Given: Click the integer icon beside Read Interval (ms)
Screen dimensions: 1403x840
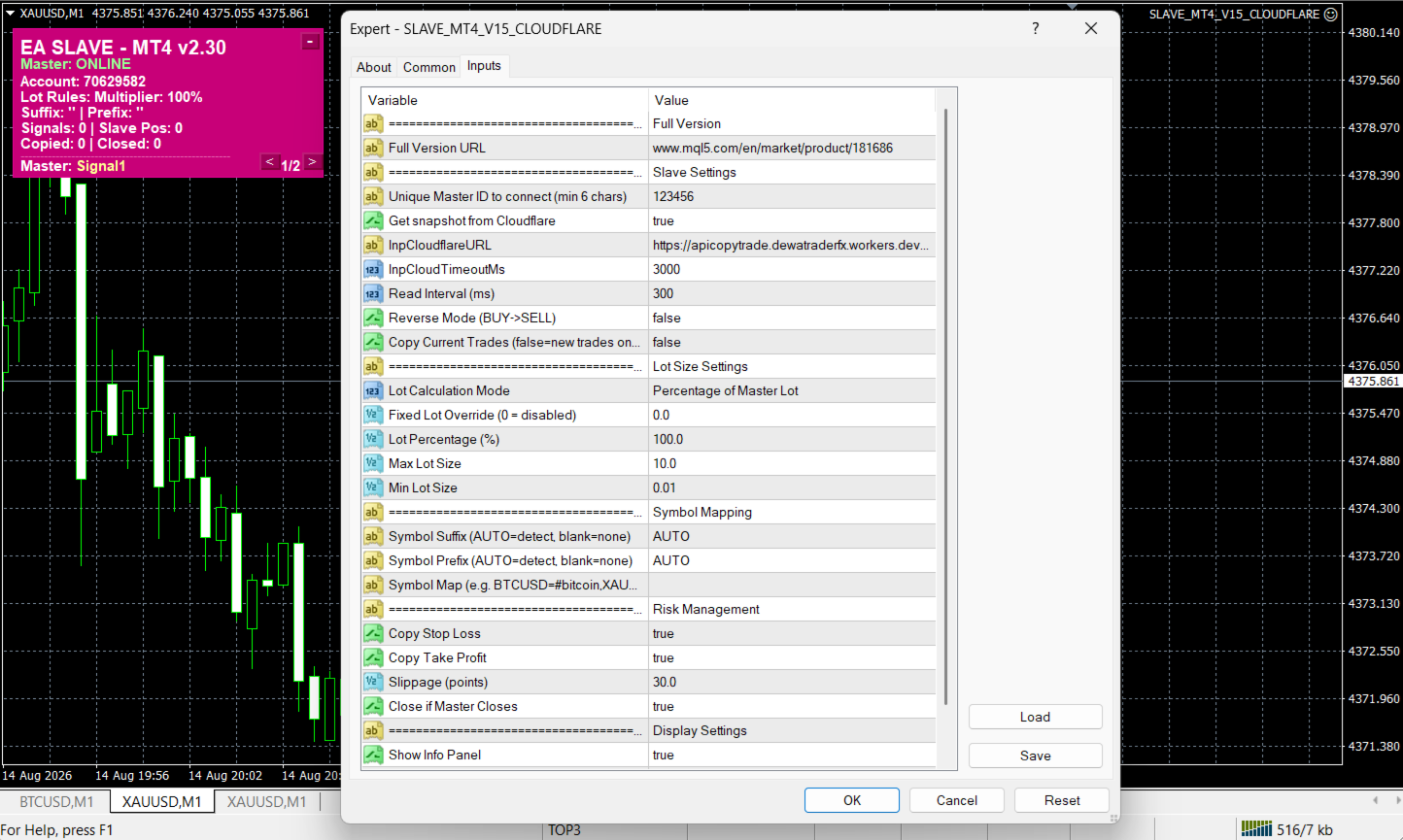Looking at the screenshot, I should pos(373,293).
